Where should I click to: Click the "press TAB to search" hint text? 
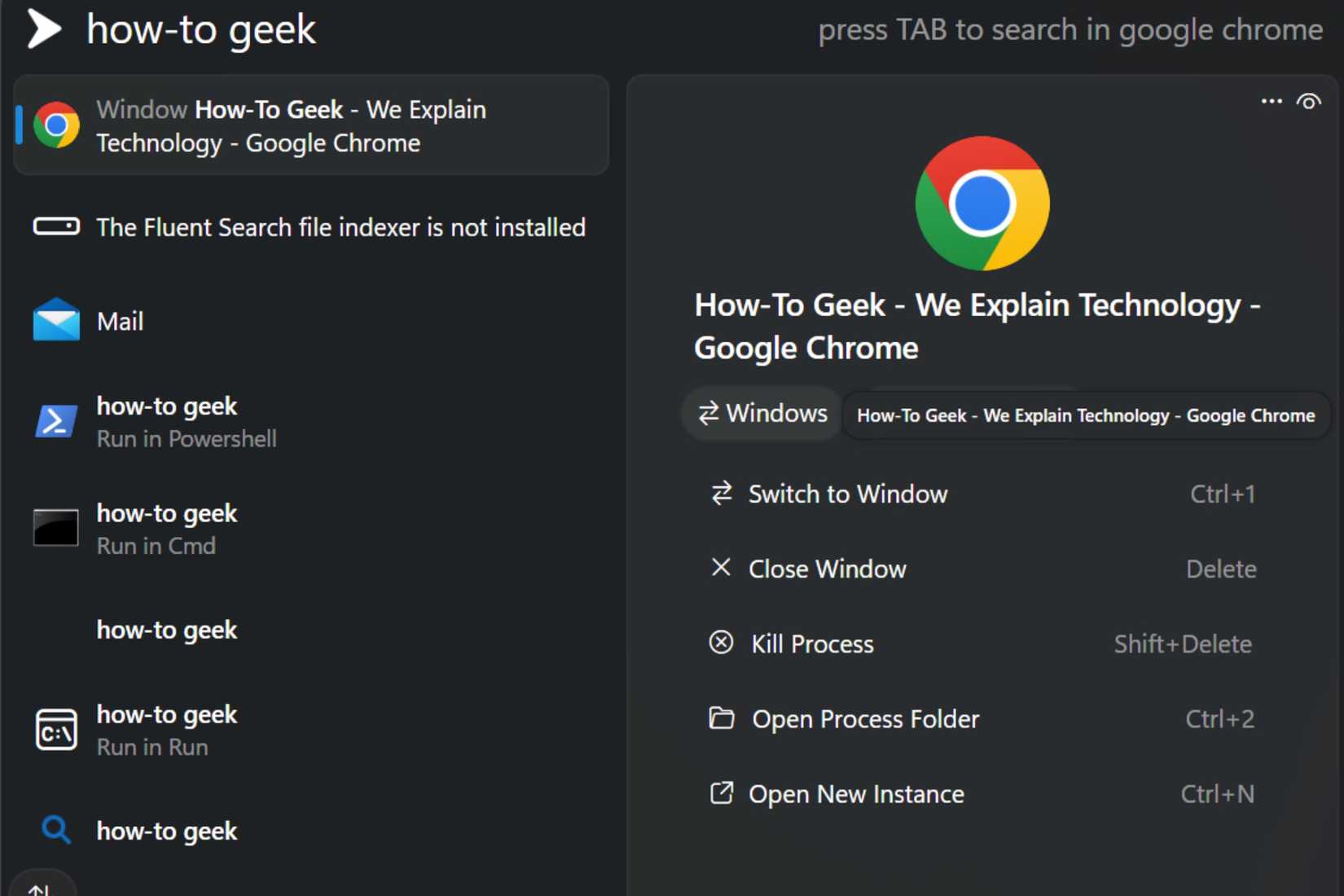(1070, 30)
